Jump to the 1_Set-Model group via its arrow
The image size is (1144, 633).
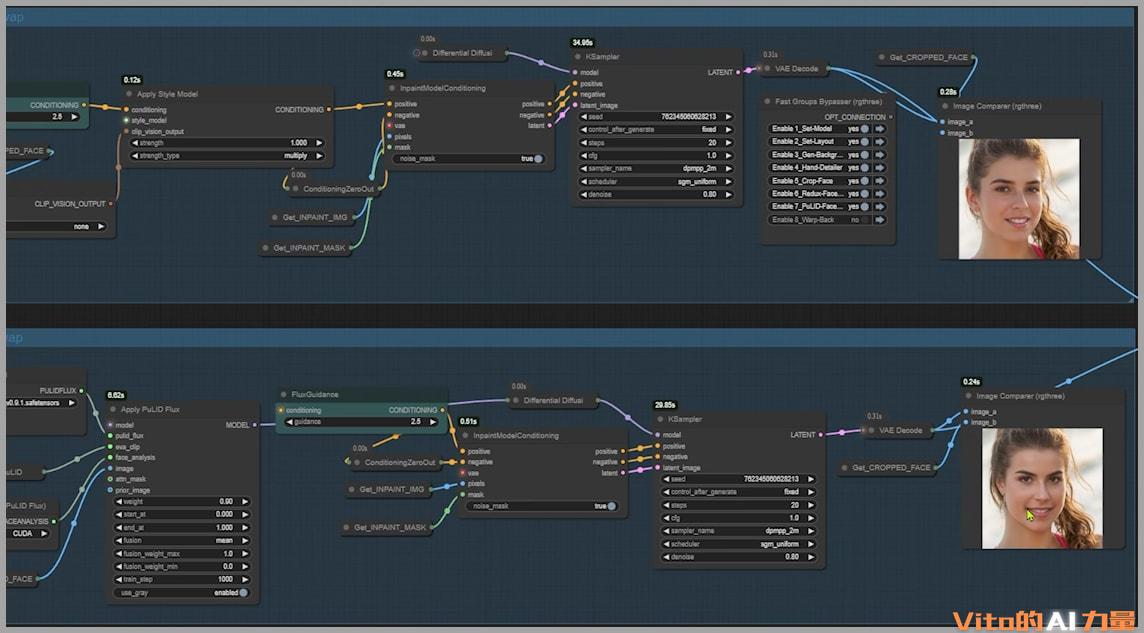(880, 129)
